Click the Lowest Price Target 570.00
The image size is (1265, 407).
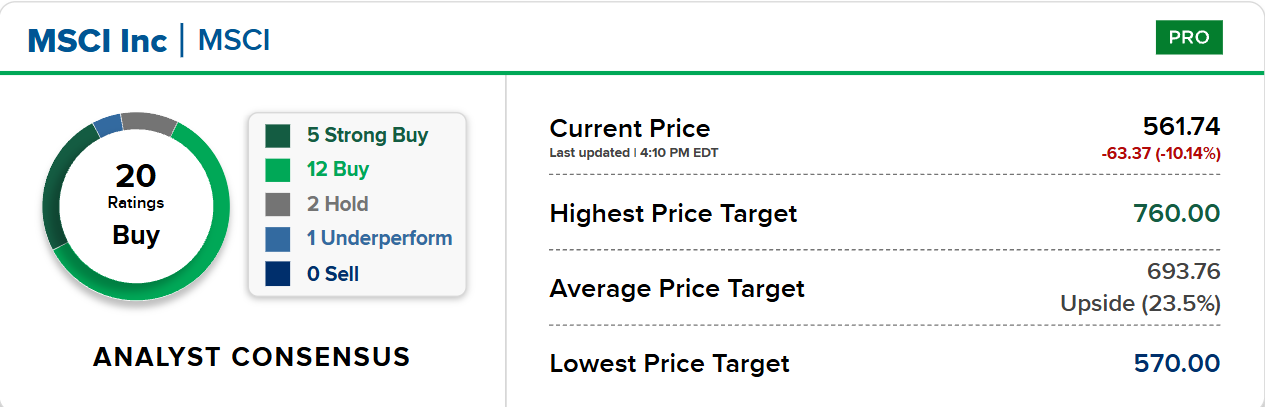pos(1177,363)
